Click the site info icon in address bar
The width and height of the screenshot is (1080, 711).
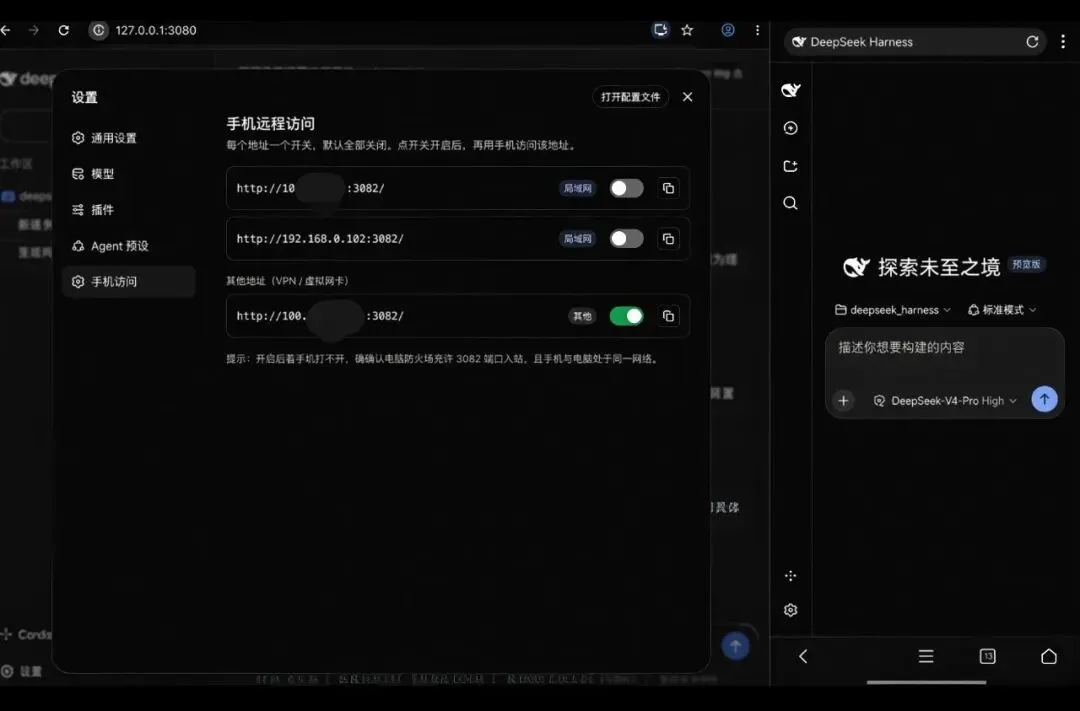click(98, 30)
